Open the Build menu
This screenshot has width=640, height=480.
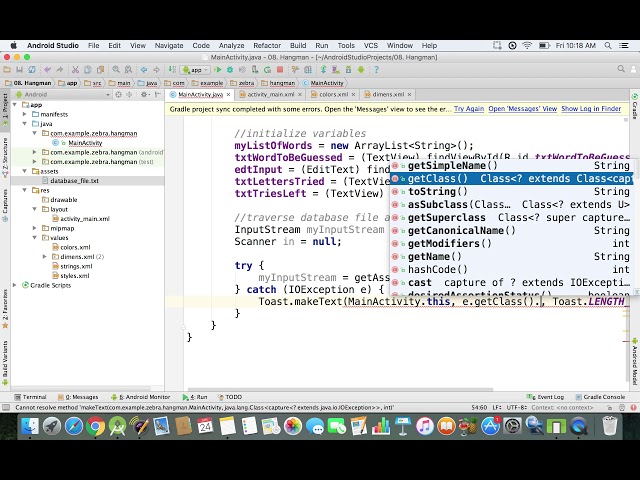pos(298,46)
